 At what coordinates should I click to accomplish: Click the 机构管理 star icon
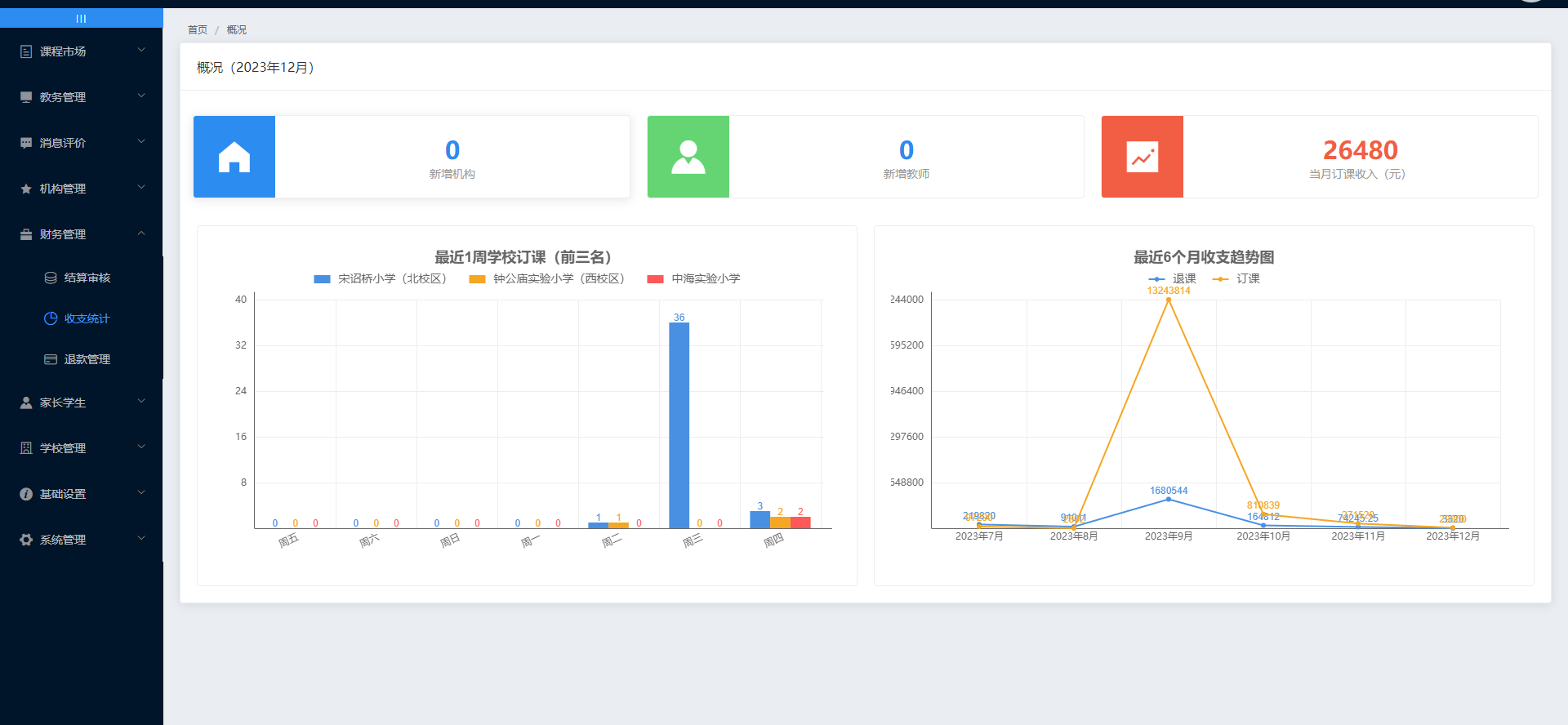click(x=26, y=189)
